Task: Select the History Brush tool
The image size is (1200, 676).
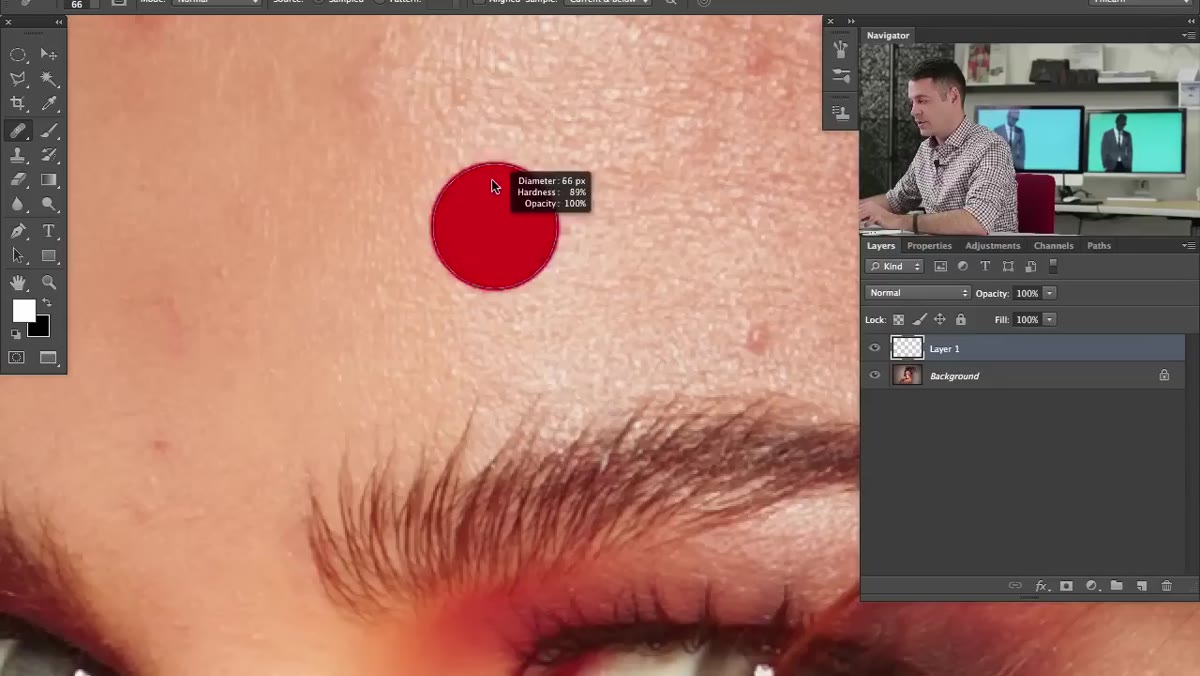Action: [x=48, y=155]
